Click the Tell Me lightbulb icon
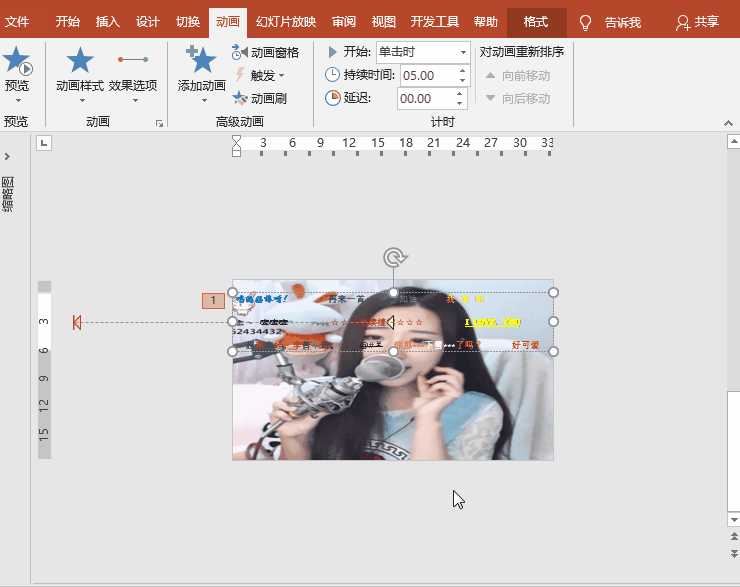The height and width of the screenshot is (587, 740). 585,22
